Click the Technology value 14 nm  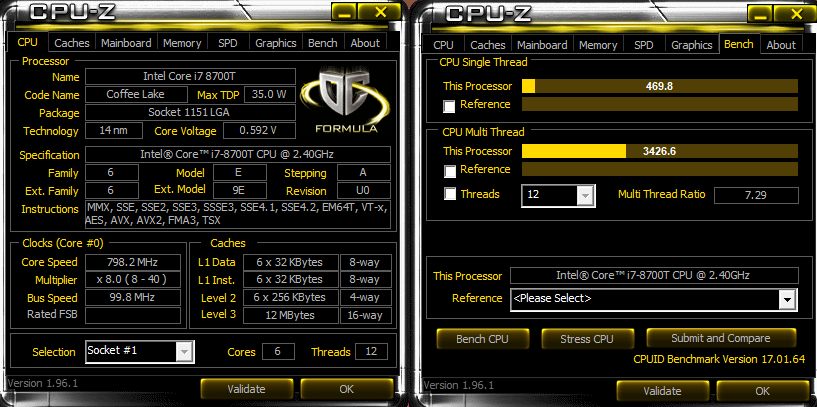pyautogui.click(x=114, y=130)
